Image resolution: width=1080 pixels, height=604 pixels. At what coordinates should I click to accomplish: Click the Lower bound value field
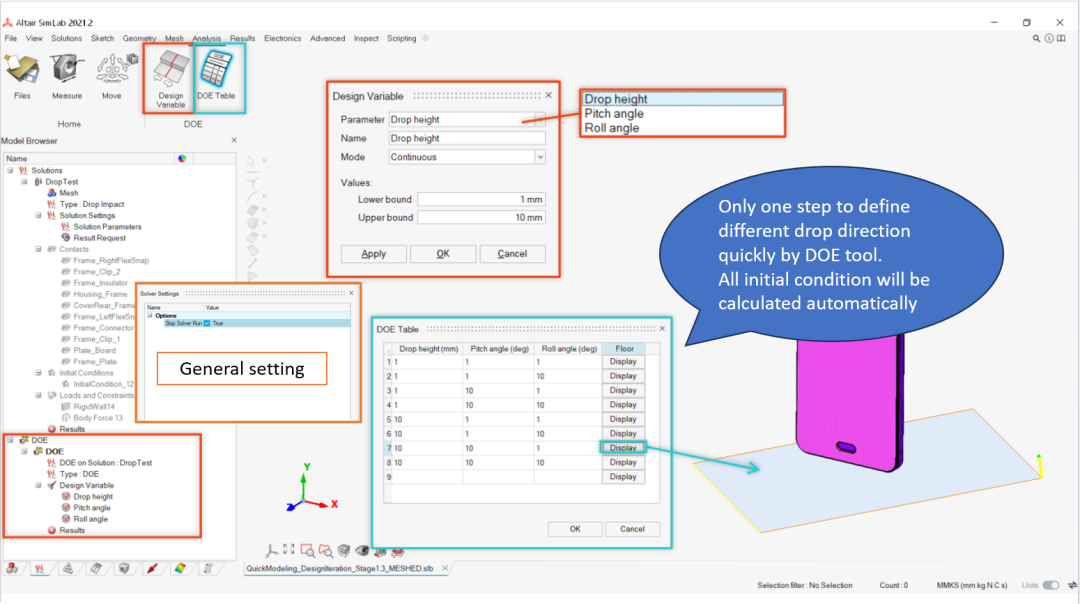(481, 199)
